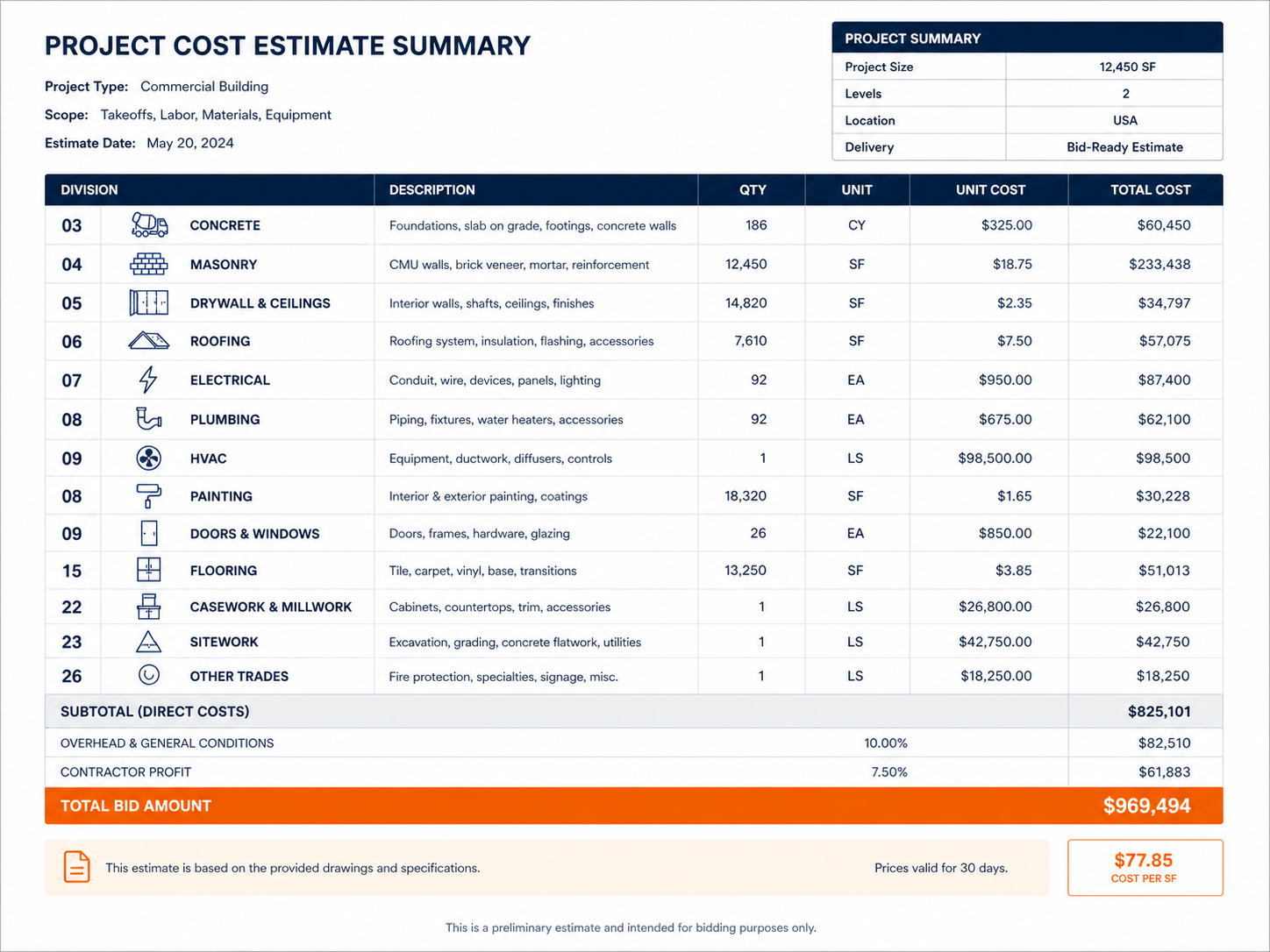
Task: Click the TOTAL COST column header
Action: (x=1151, y=189)
